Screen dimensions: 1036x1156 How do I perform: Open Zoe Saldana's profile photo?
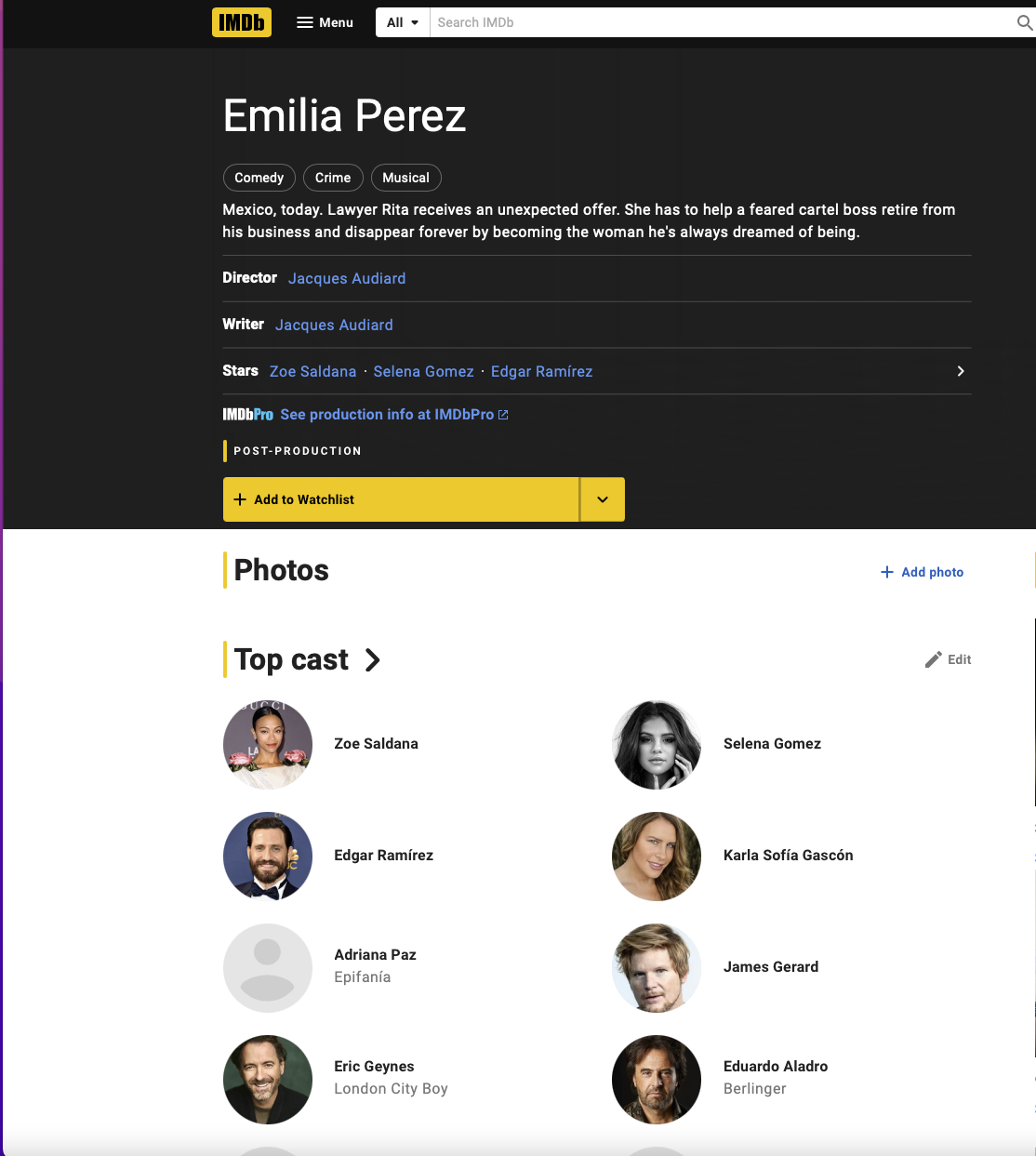coord(268,744)
